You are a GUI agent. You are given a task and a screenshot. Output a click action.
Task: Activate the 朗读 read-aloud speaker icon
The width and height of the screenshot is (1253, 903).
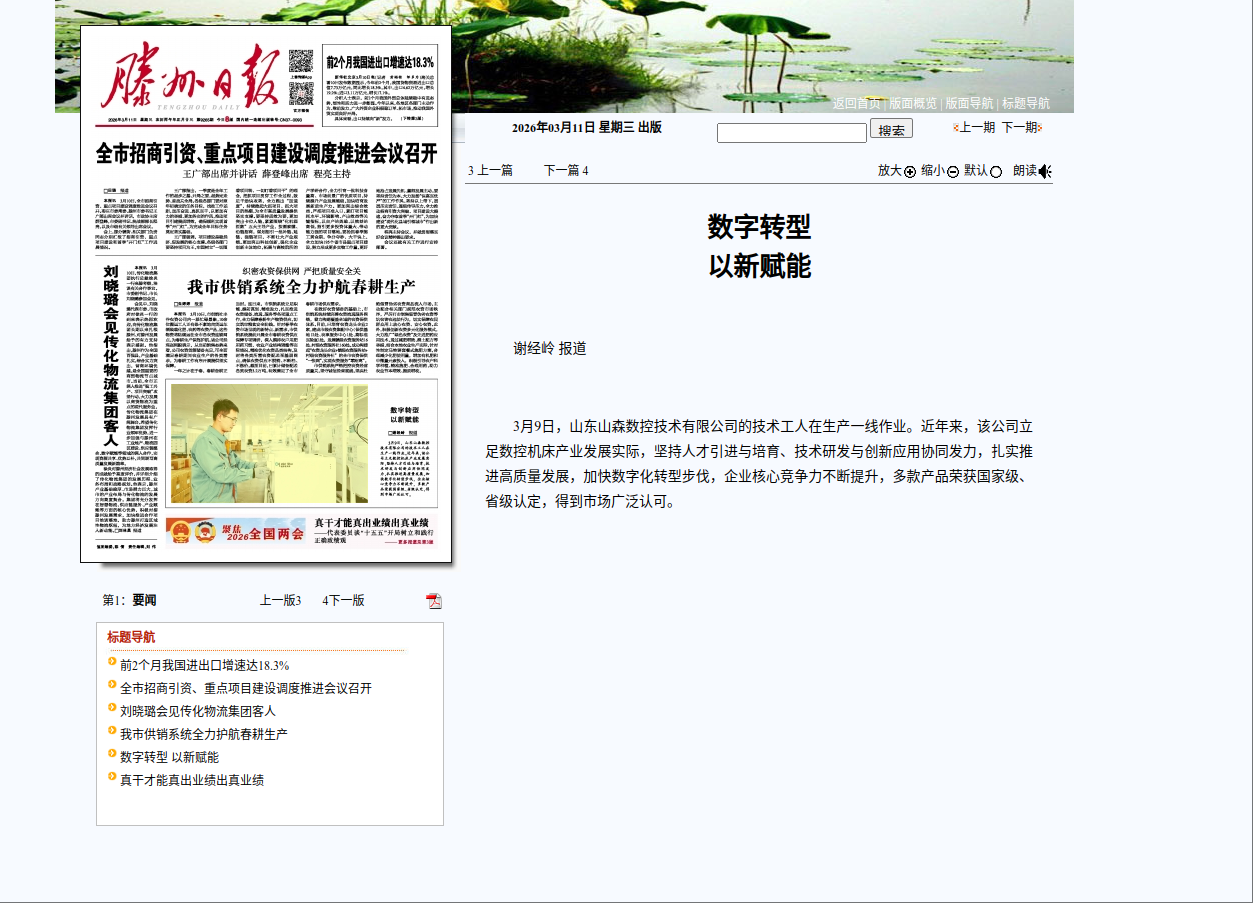1044,170
